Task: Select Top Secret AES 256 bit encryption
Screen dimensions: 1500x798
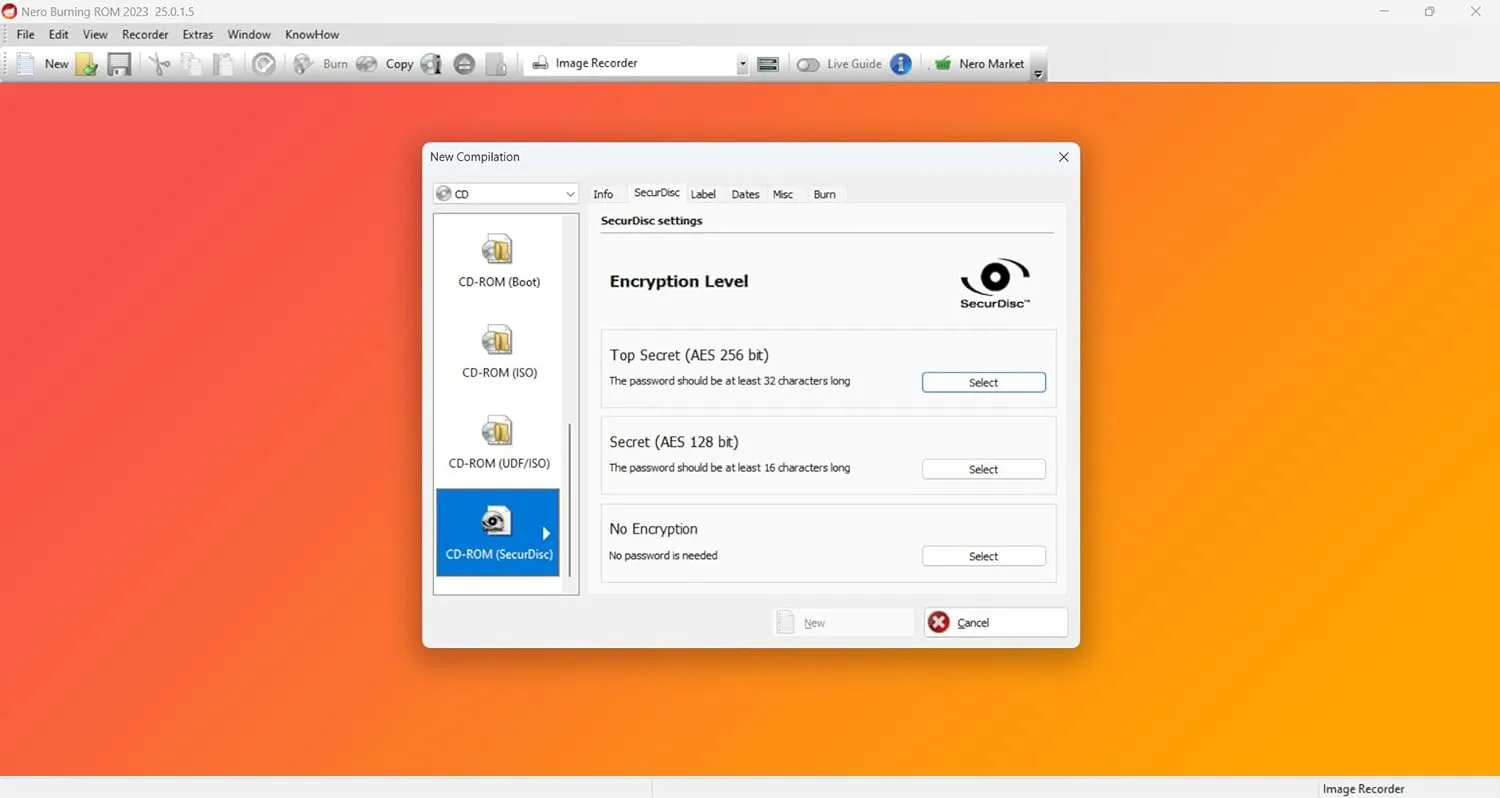Action: (x=983, y=381)
